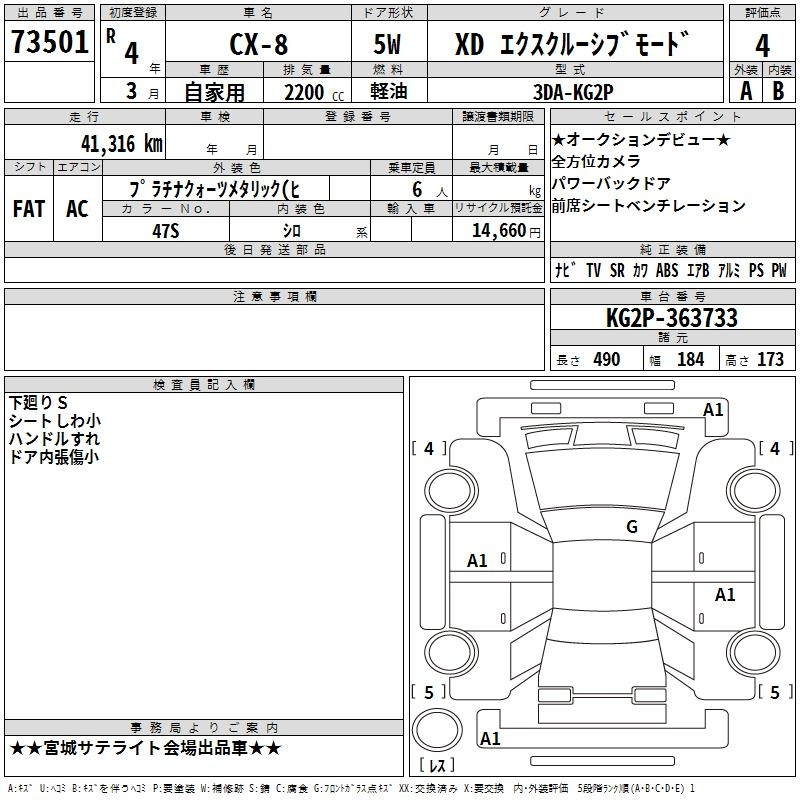Select the 宮城サテライト会場出品車 office notice
Screen dimensions: 800x800
(146, 748)
